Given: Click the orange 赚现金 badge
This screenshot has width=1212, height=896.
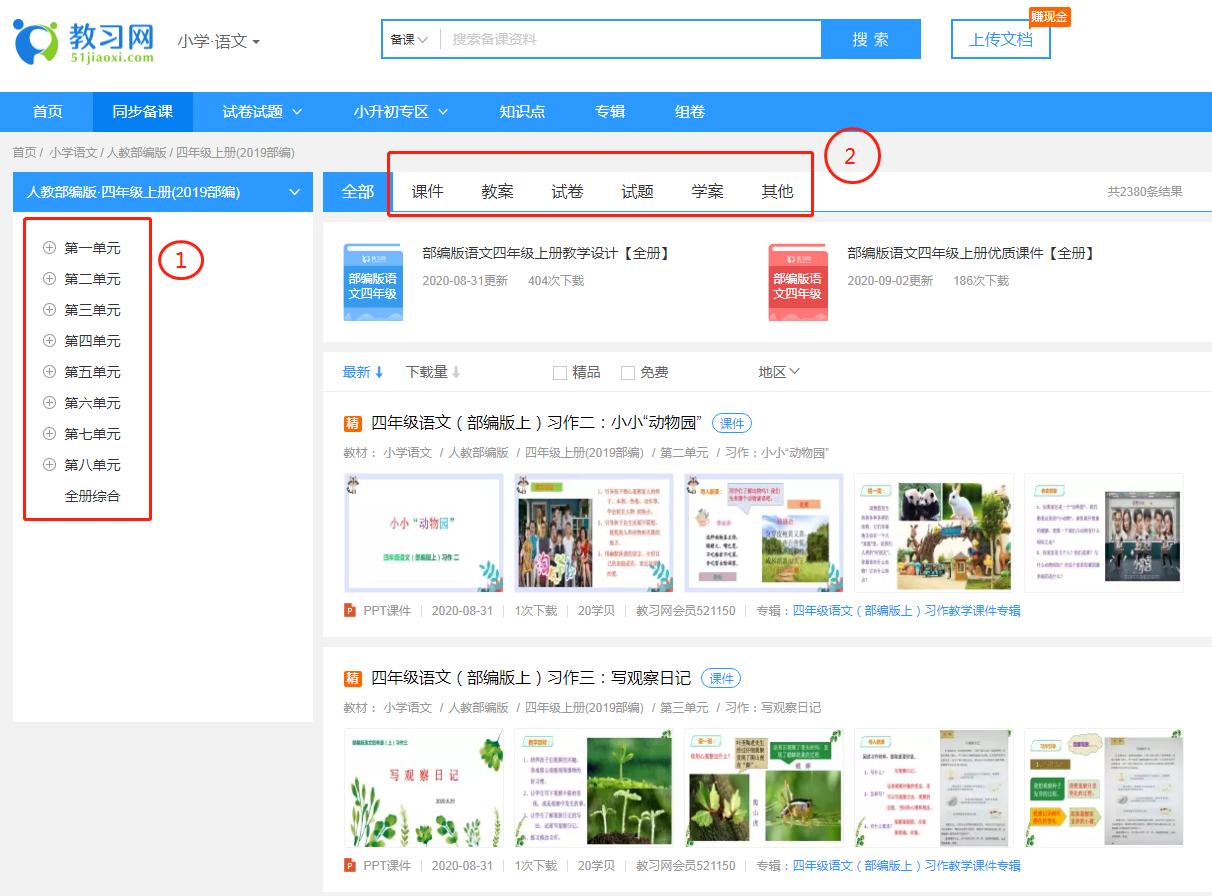Looking at the screenshot, I should 1051,16.
